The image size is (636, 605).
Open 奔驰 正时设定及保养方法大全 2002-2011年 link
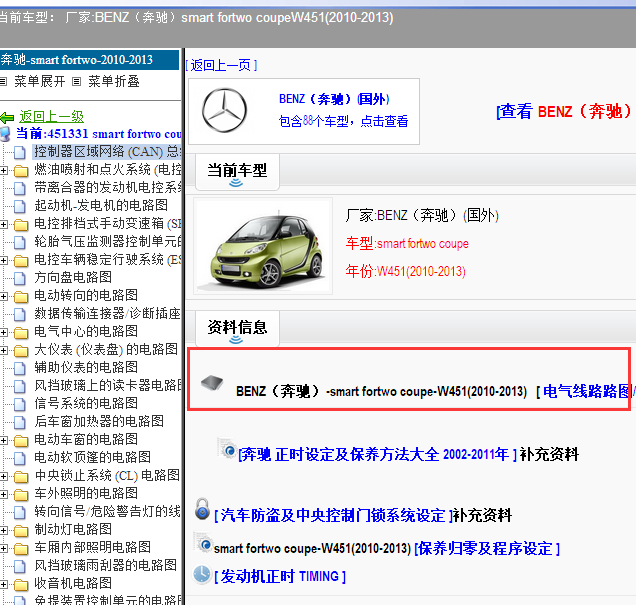(378, 455)
